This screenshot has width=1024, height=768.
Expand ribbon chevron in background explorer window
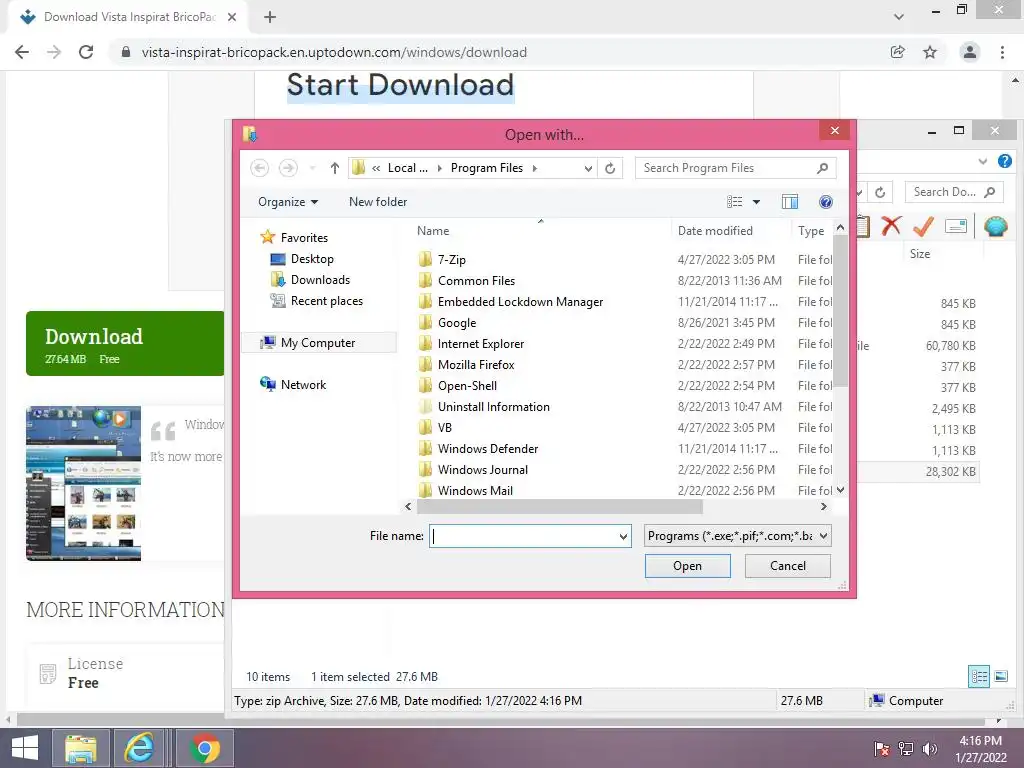(x=983, y=161)
